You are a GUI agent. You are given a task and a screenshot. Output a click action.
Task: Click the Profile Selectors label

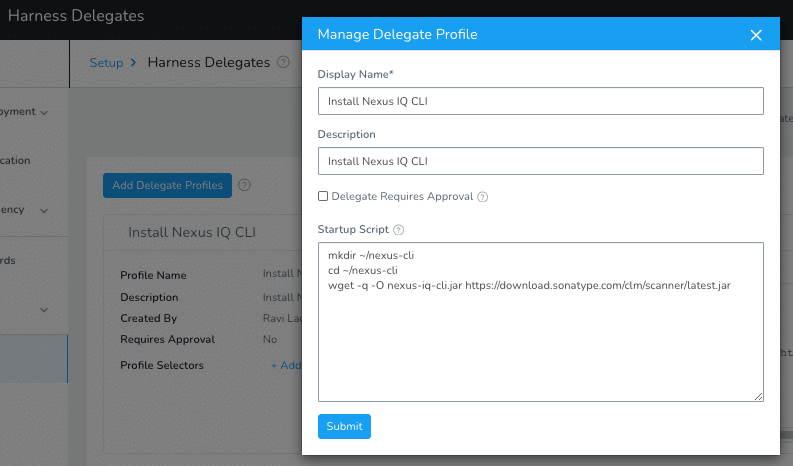(162, 365)
